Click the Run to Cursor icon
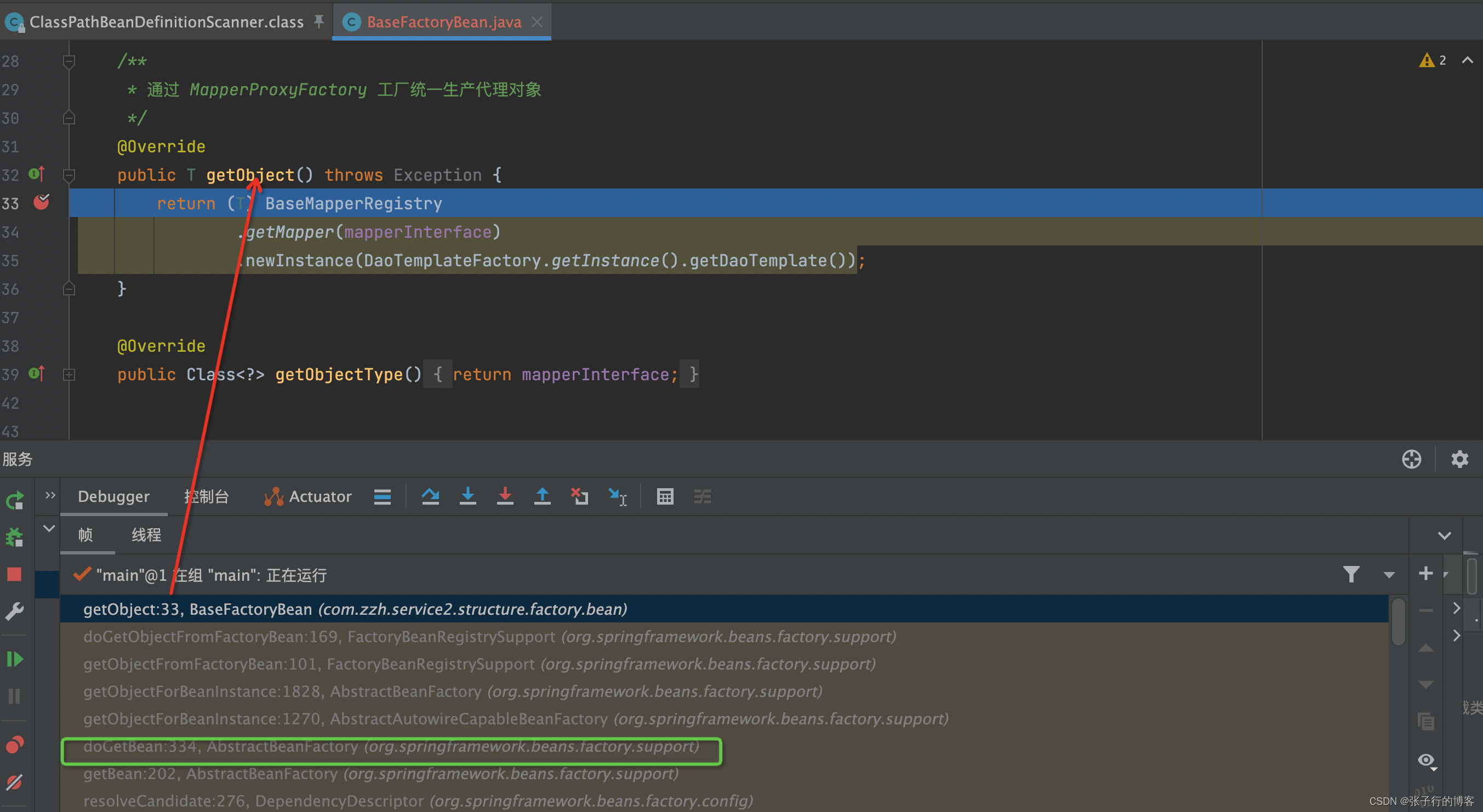Viewport: 1483px width, 812px height. pos(617,496)
